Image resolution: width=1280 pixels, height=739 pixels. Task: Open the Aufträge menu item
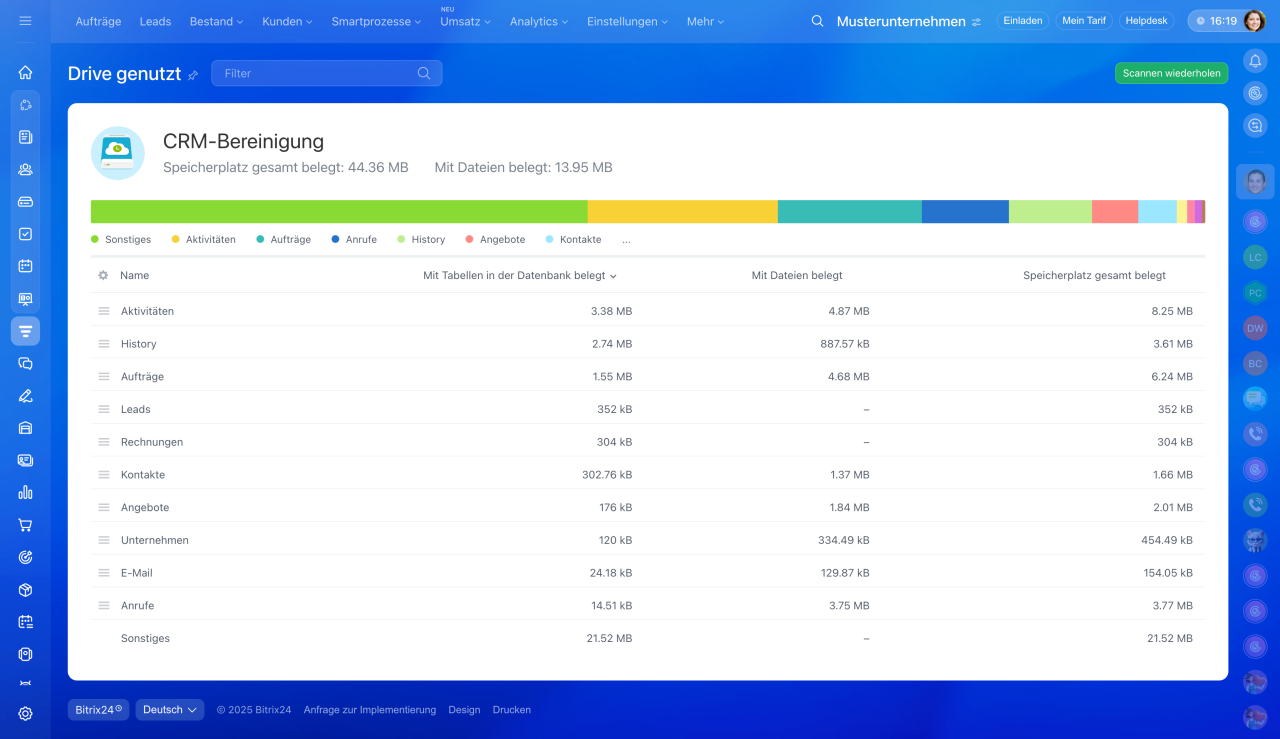[x=98, y=21]
